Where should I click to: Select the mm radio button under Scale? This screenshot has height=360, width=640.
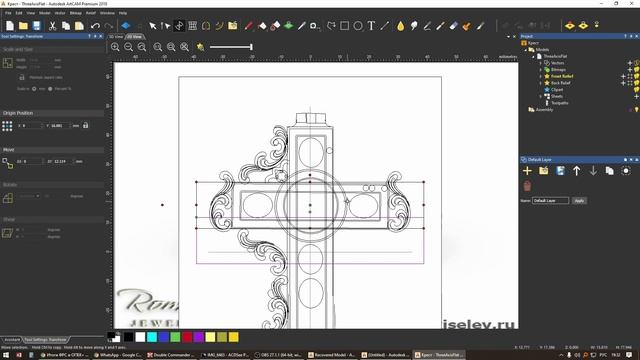click(34, 89)
